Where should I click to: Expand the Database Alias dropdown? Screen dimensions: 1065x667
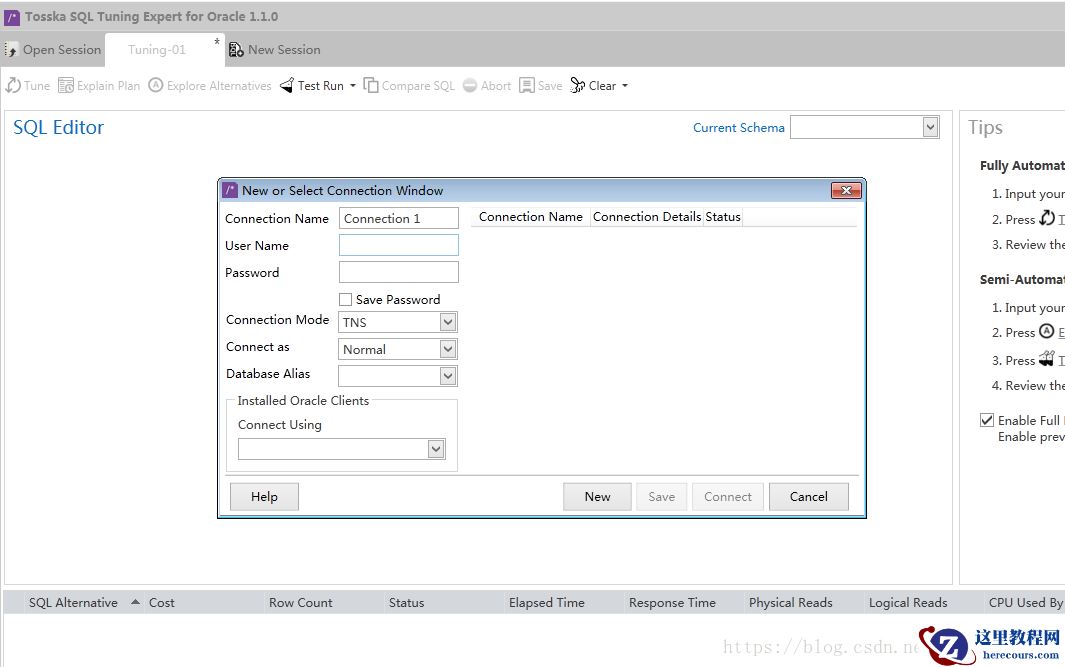448,376
